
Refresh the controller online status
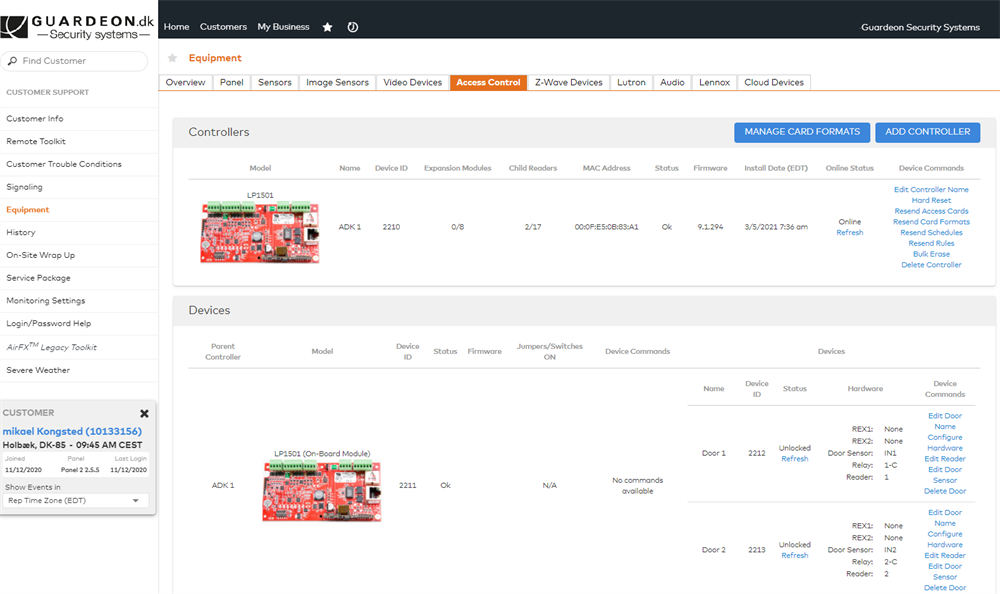click(849, 233)
